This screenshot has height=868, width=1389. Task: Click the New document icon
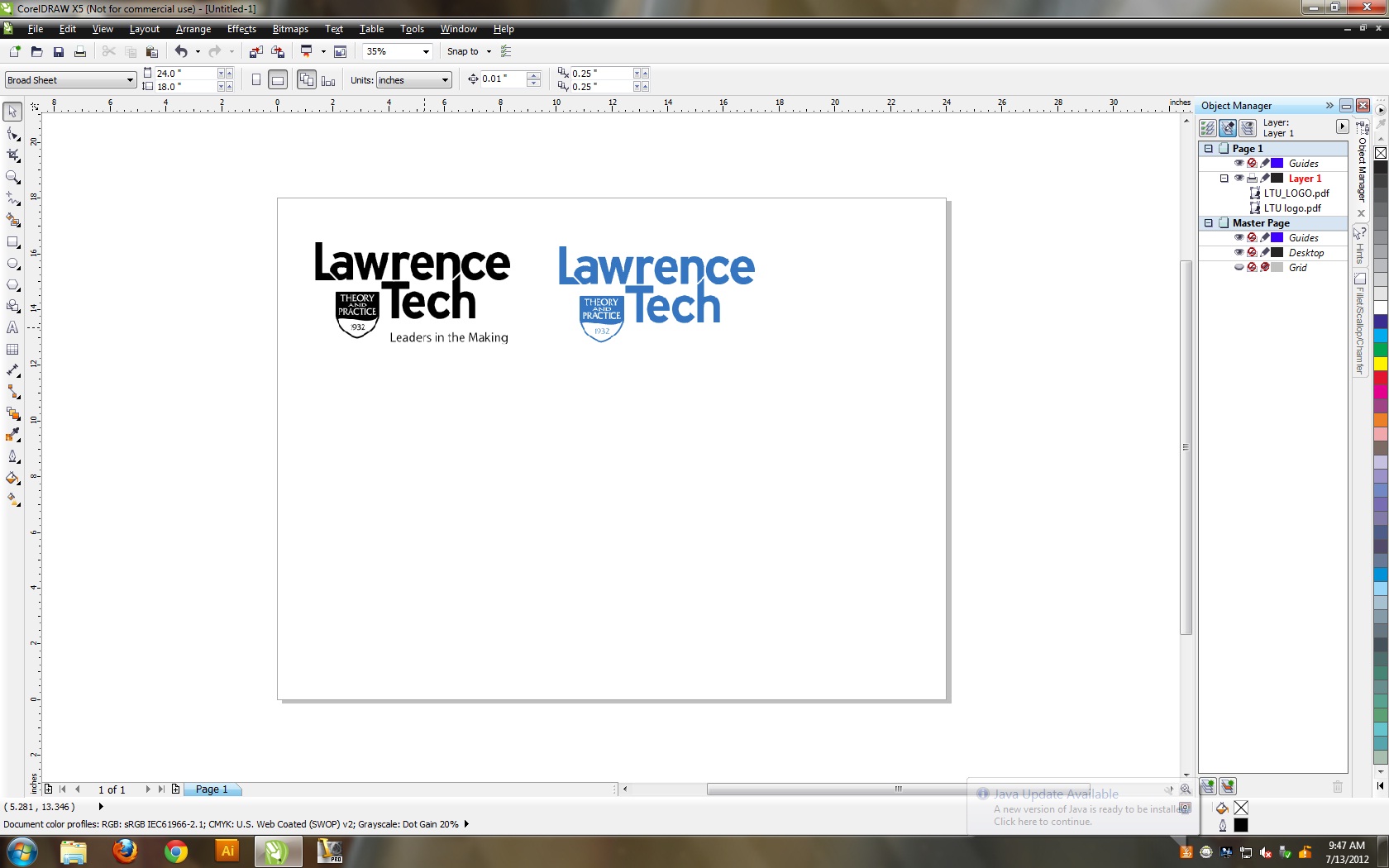(14, 51)
